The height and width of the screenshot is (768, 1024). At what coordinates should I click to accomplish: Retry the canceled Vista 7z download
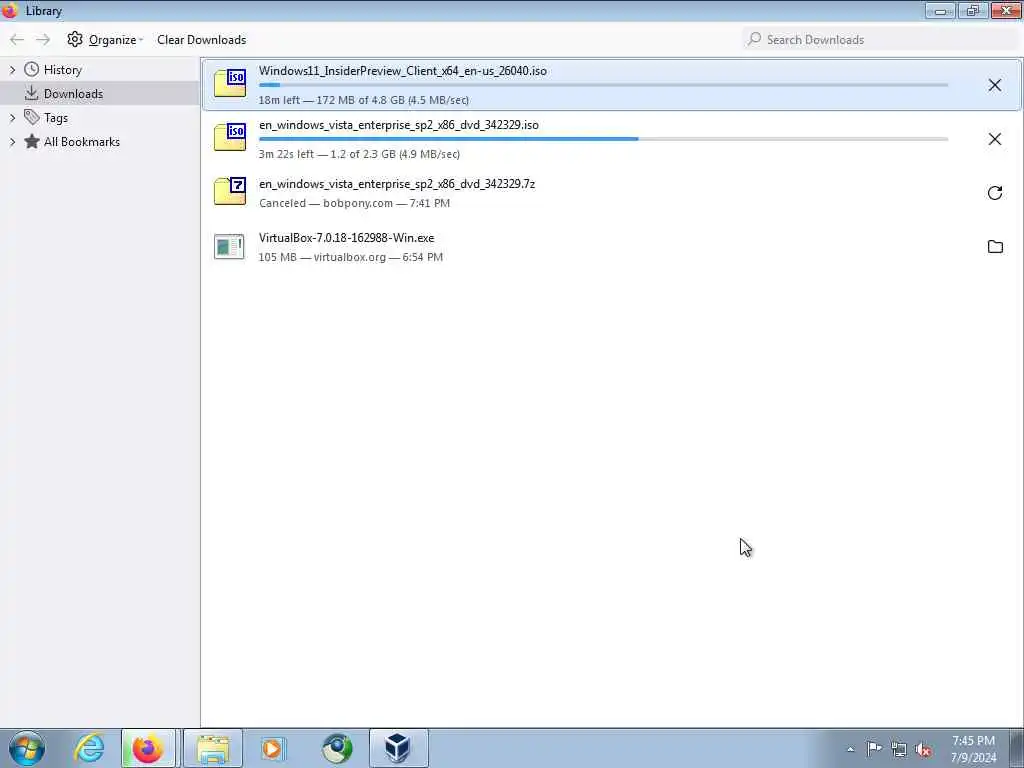pos(994,193)
